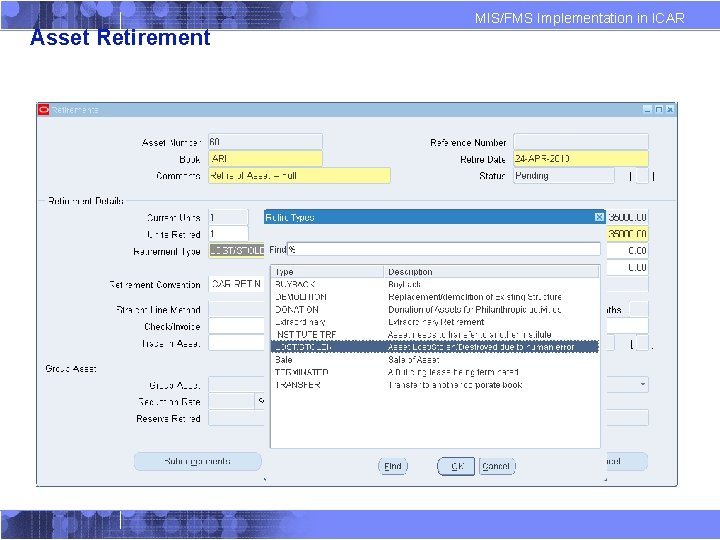Click the Reference Number field

pos(581,142)
